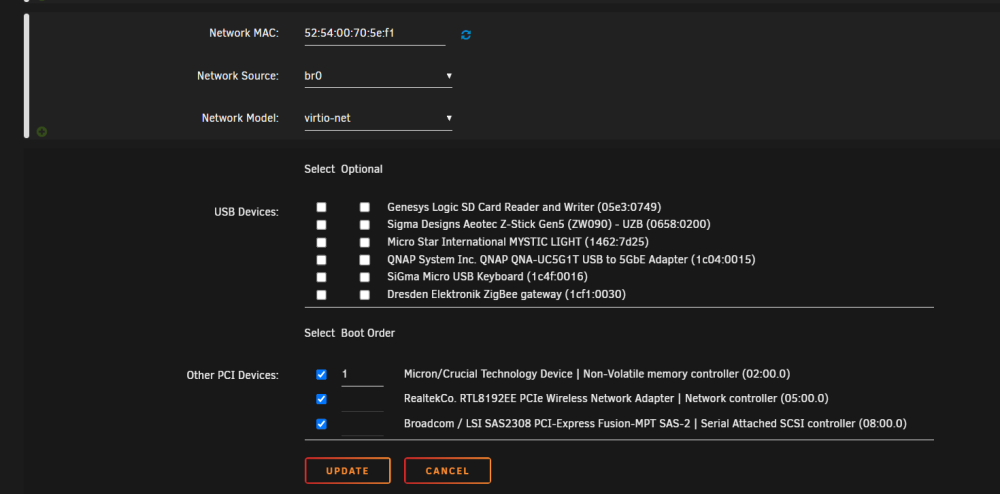Select the Dresden Elektronik ZigBee gateway checkbox
Viewport: 1000px width, 494px height.
[321, 295]
